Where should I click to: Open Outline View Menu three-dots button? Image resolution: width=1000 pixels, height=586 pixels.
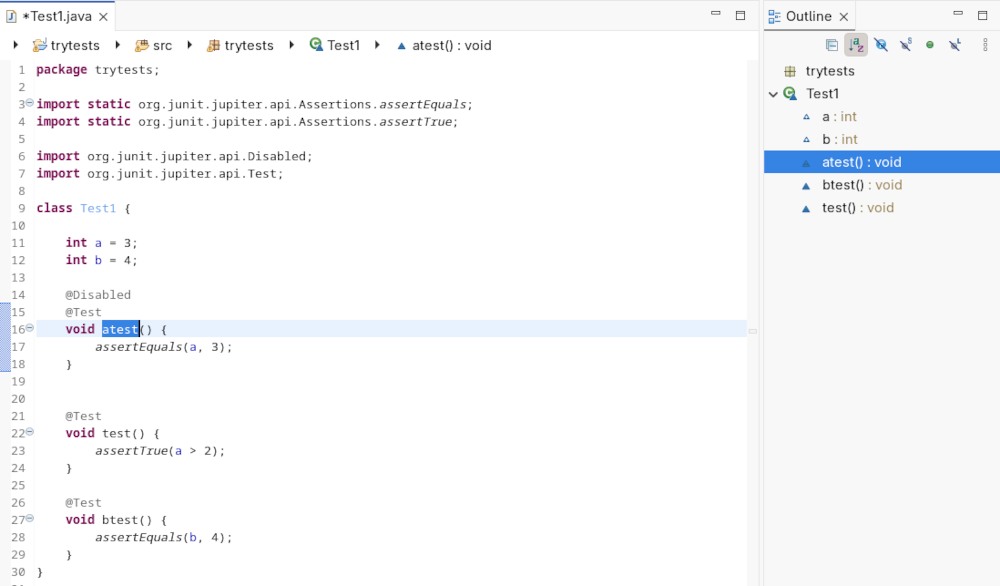coord(985,45)
